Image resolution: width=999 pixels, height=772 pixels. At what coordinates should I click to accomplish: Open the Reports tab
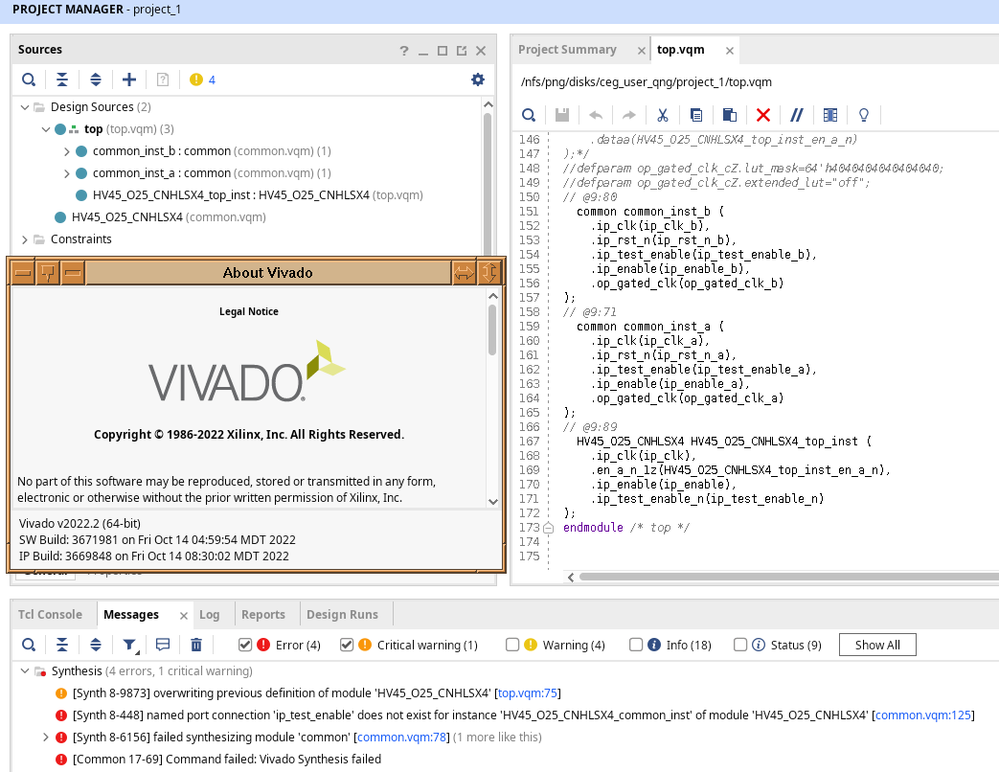(262, 615)
